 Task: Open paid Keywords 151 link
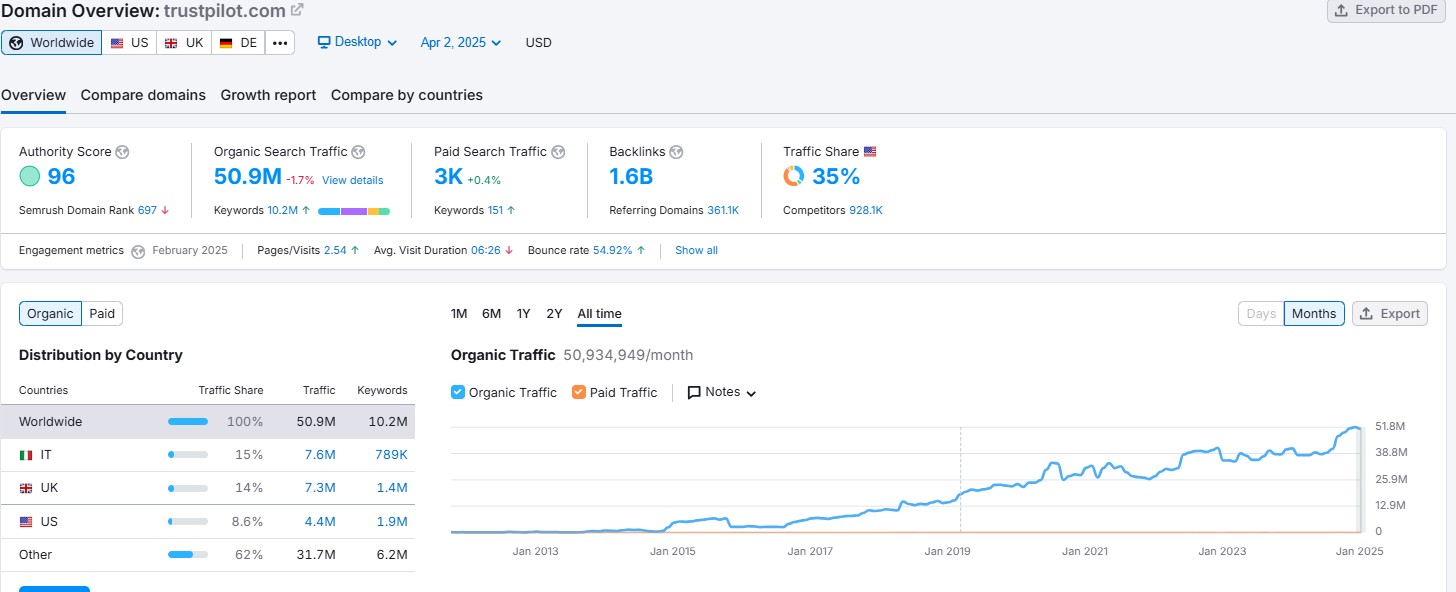494,210
